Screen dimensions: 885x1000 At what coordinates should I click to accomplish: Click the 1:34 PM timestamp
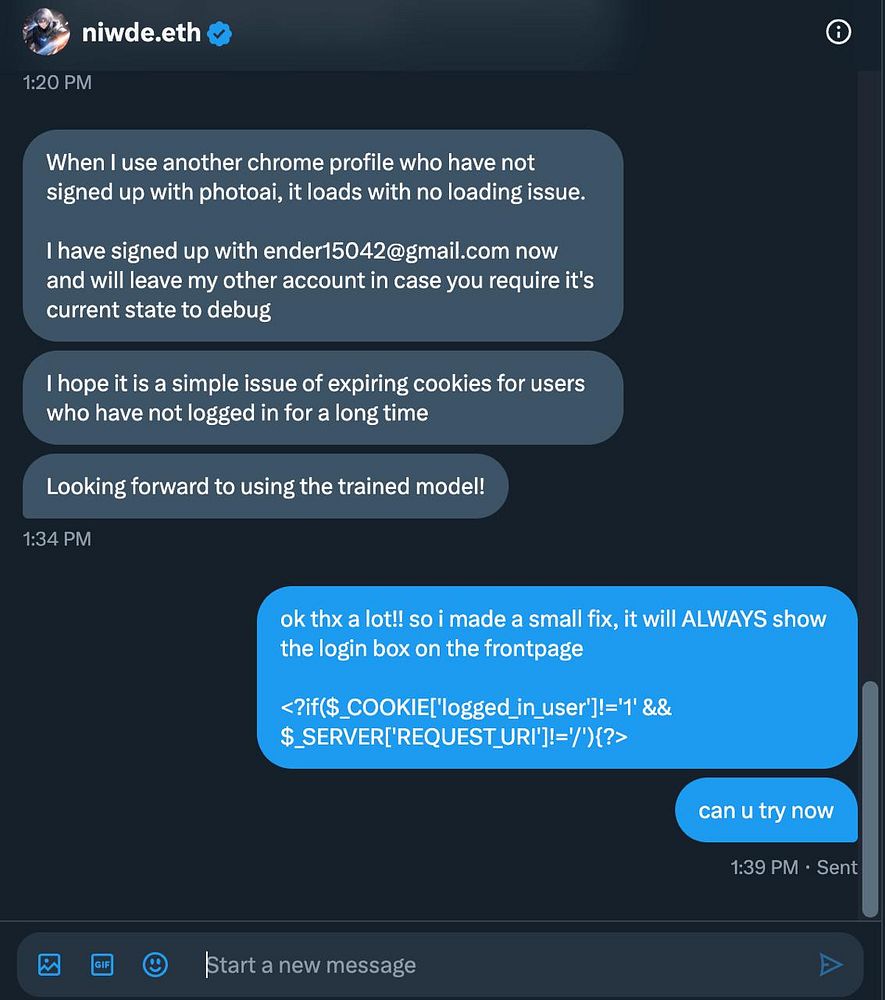(57, 539)
